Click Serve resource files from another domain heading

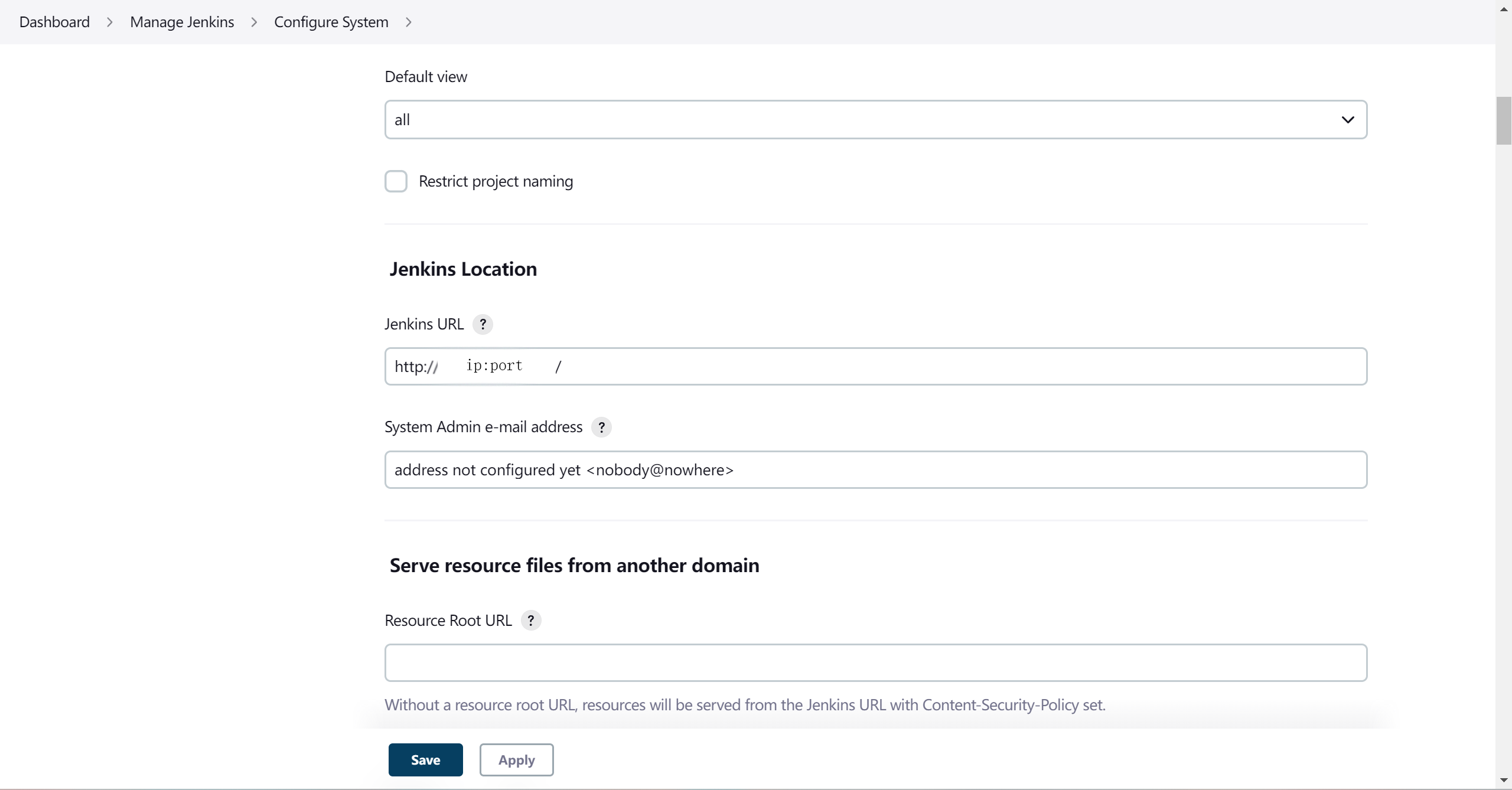click(574, 566)
